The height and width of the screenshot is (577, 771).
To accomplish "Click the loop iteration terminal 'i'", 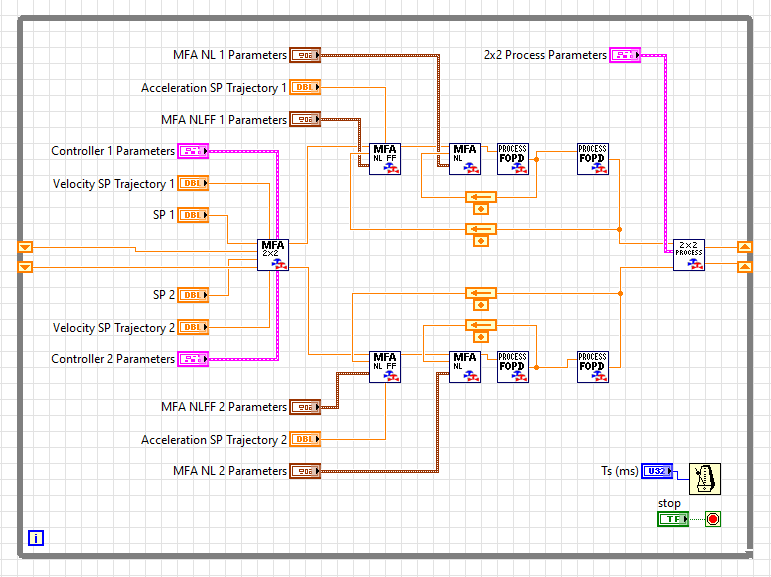I will (36, 538).
